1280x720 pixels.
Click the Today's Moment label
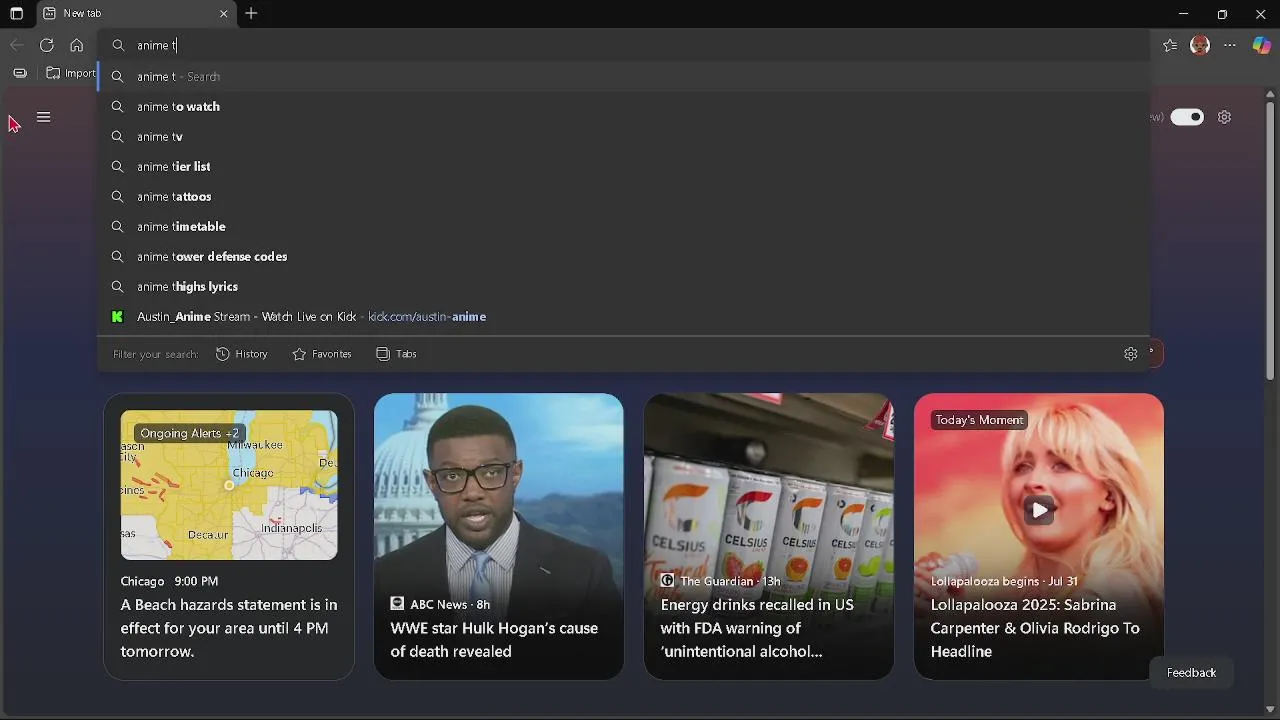coord(979,420)
